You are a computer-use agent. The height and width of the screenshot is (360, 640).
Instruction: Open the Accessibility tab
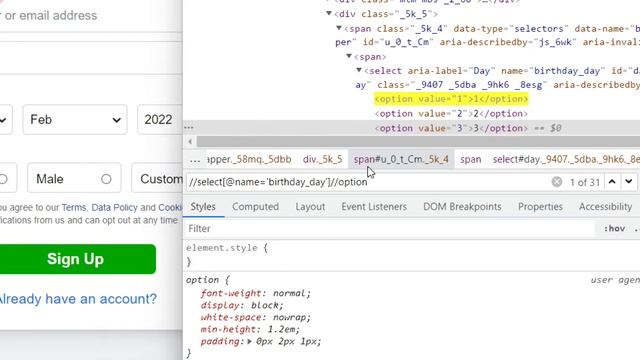[605, 207]
